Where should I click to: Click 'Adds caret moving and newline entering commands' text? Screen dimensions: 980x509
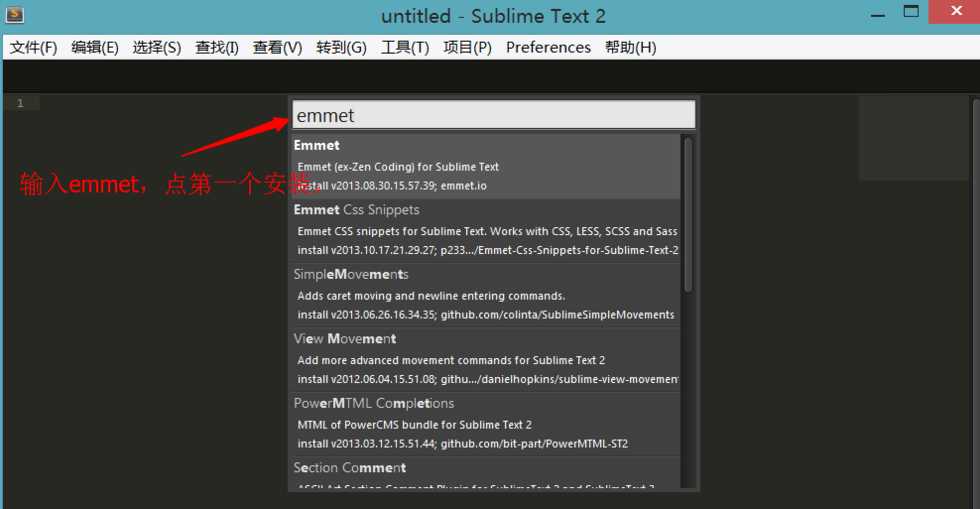click(x=431, y=296)
